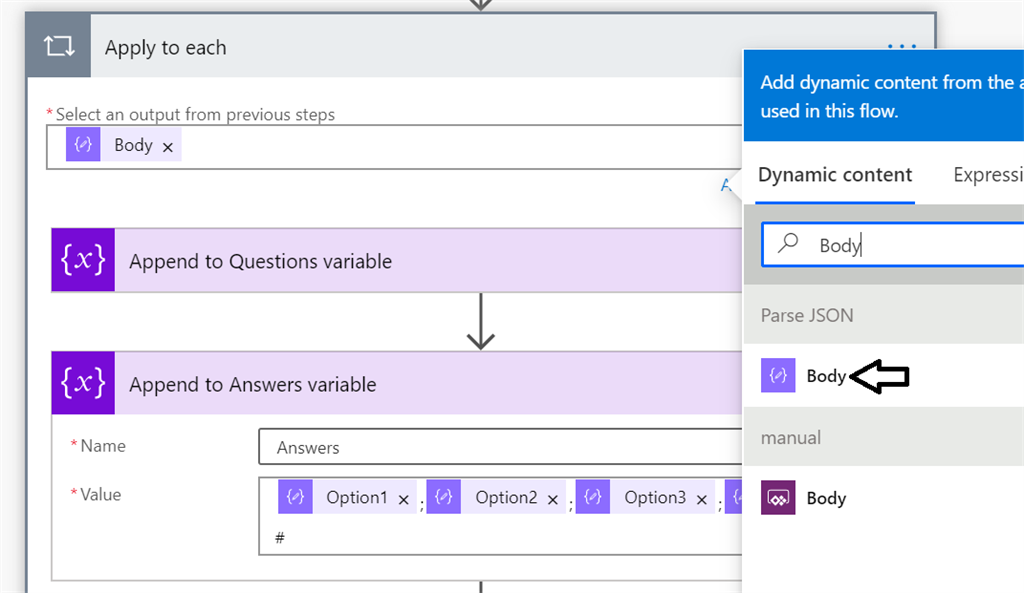Click the Body icon under manual section

coord(780,498)
